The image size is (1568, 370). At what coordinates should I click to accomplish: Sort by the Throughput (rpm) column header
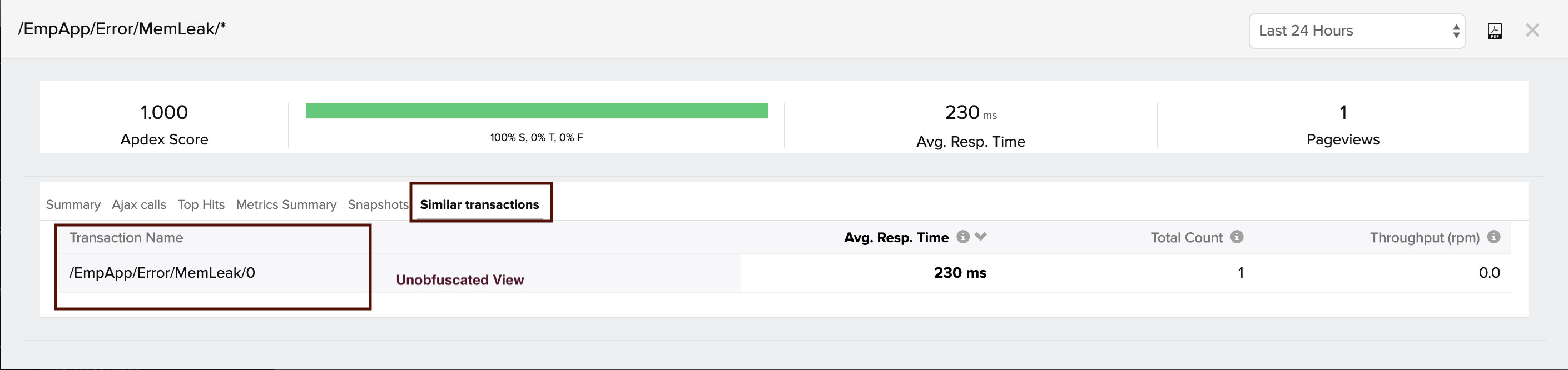[1425, 237]
